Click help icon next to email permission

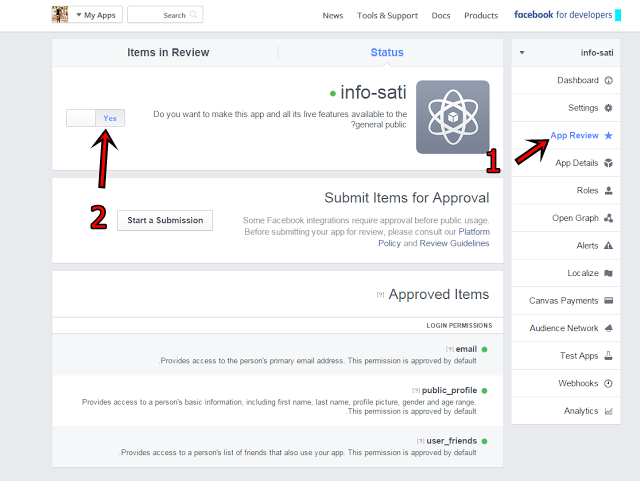pyautogui.click(x=450, y=349)
